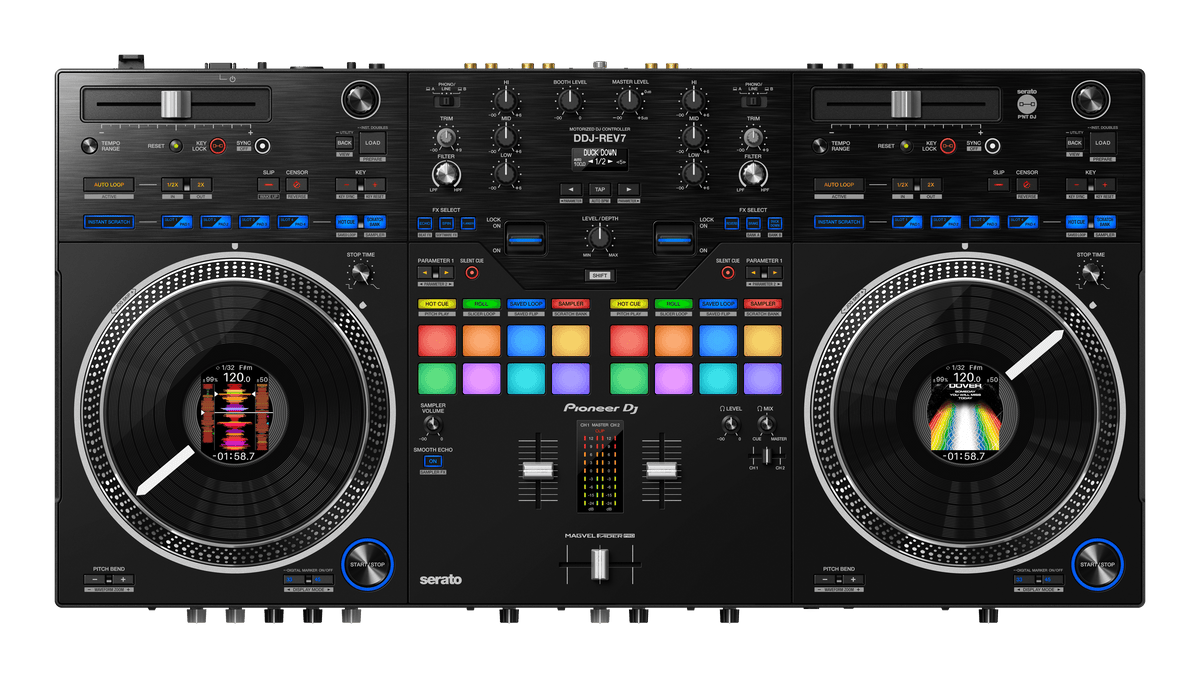Flip the right FX LOCK ON lever
1200x678 pixels.
[672, 238]
